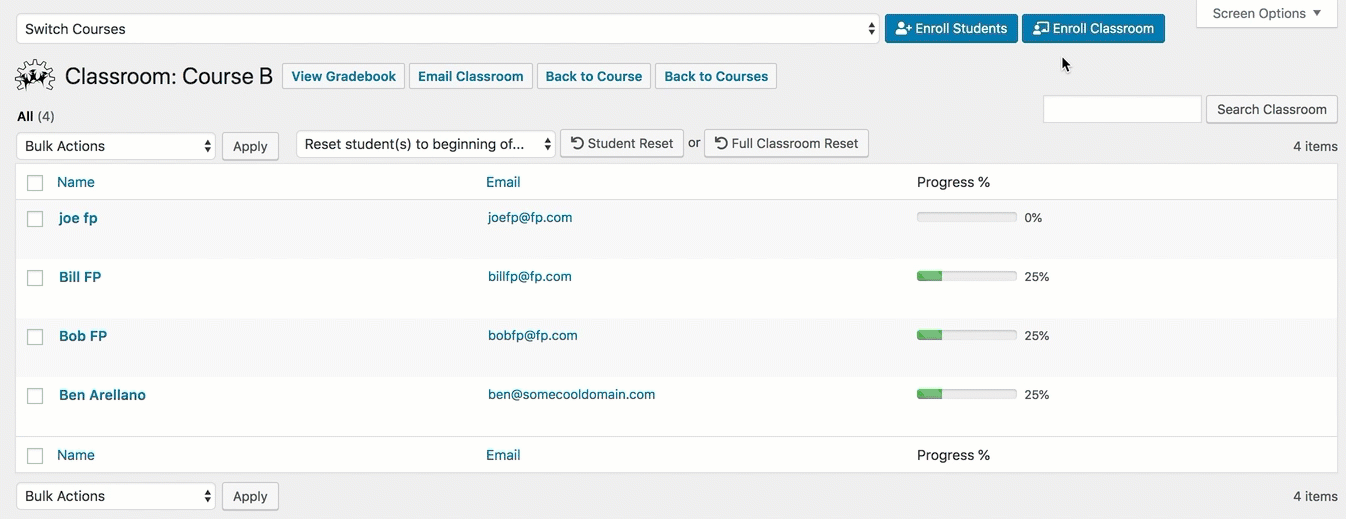
Task: Click the 'Classroom: Course B' heading
Action: [x=169, y=76]
